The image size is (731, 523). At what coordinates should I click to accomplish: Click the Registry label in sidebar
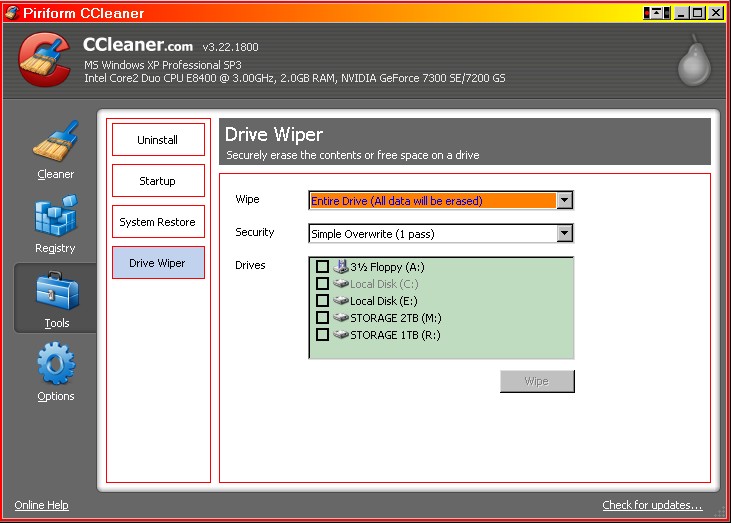pos(55,248)
